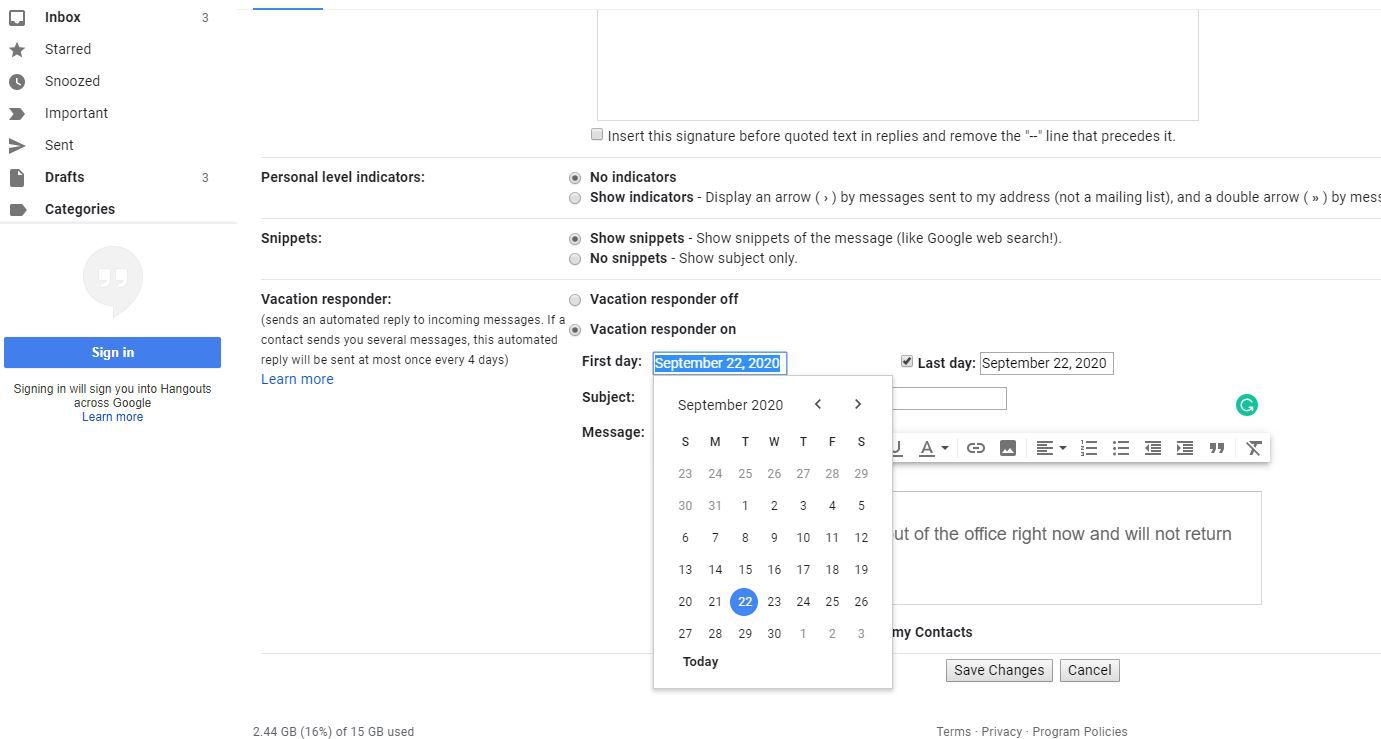Viewport: 1381px width, 739px height.
Task: Pick September 23 in the calendar
Action: 774,602
